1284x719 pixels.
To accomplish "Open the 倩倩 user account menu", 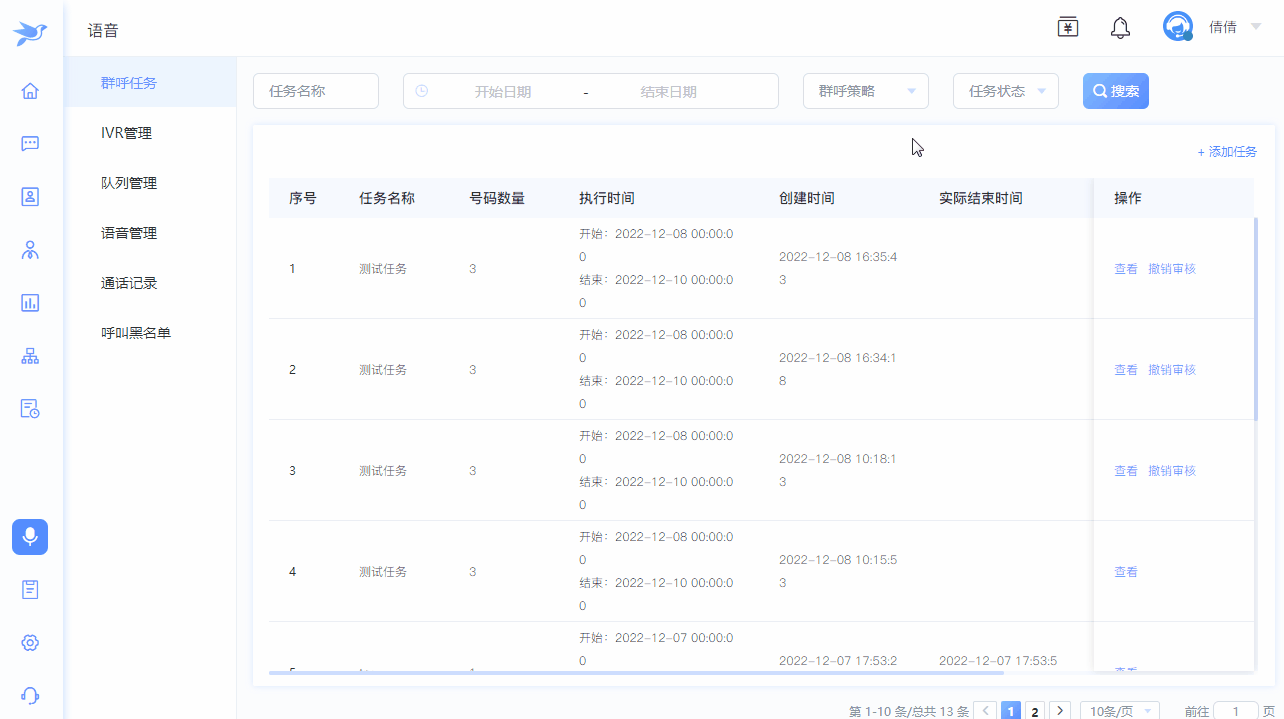I will coord(1222,27).
